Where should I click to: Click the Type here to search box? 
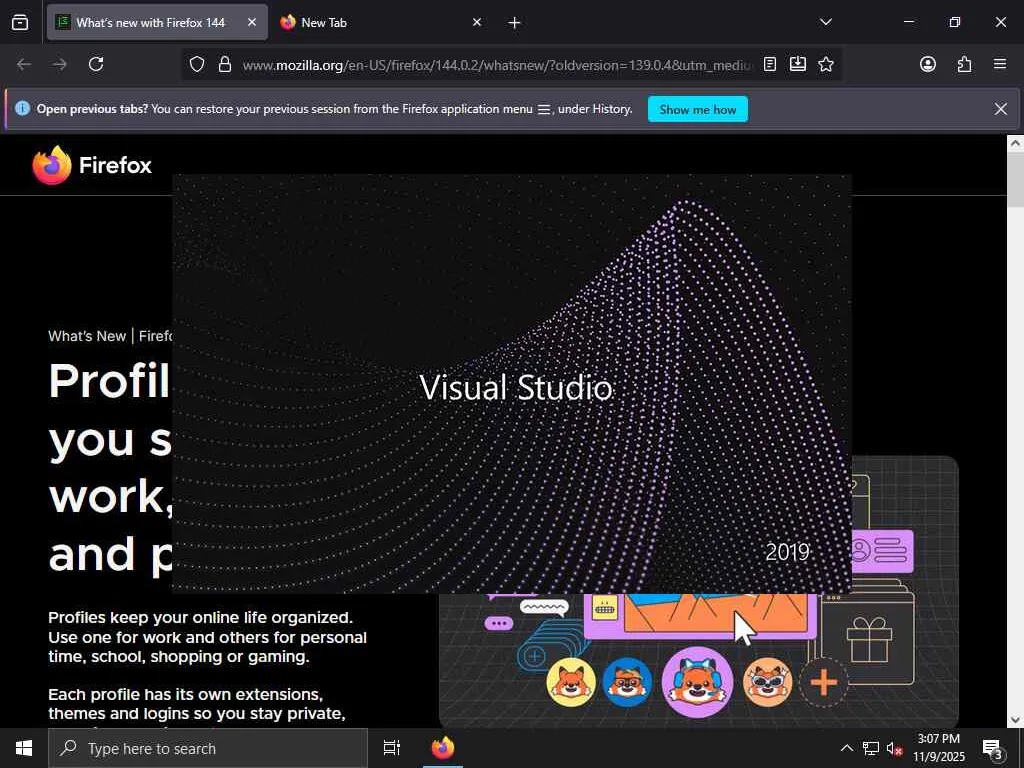208,748
